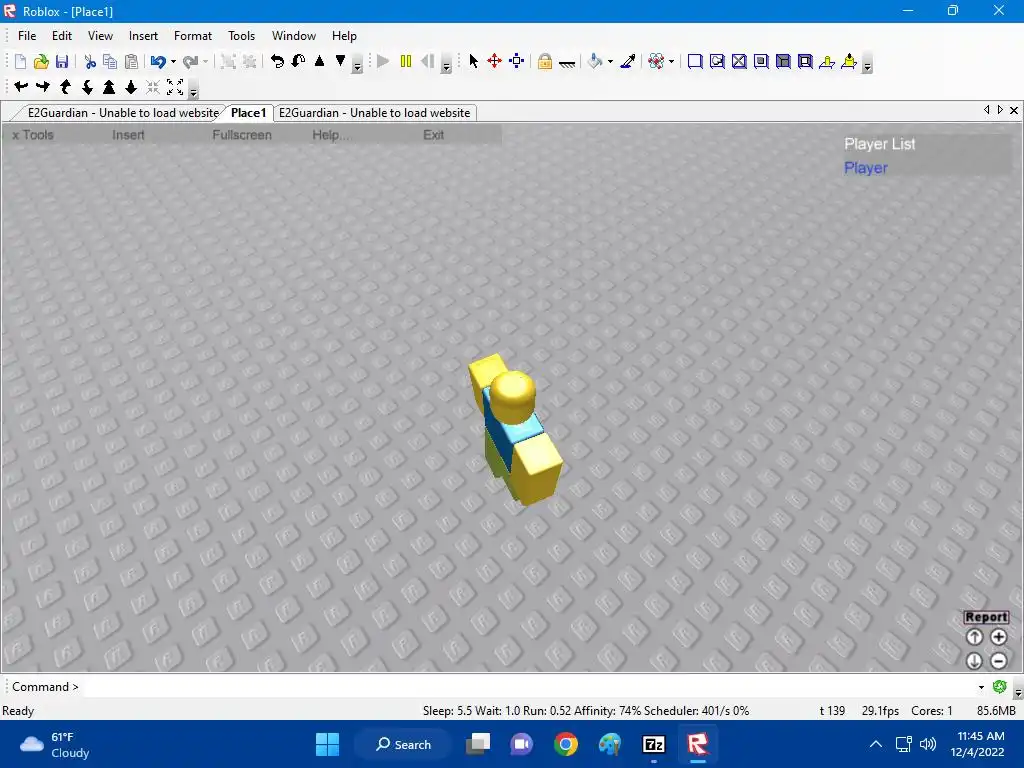This screenshot has height=768, width=1024.
Task: Select the Studs surface tool
Action: (761, 61)
